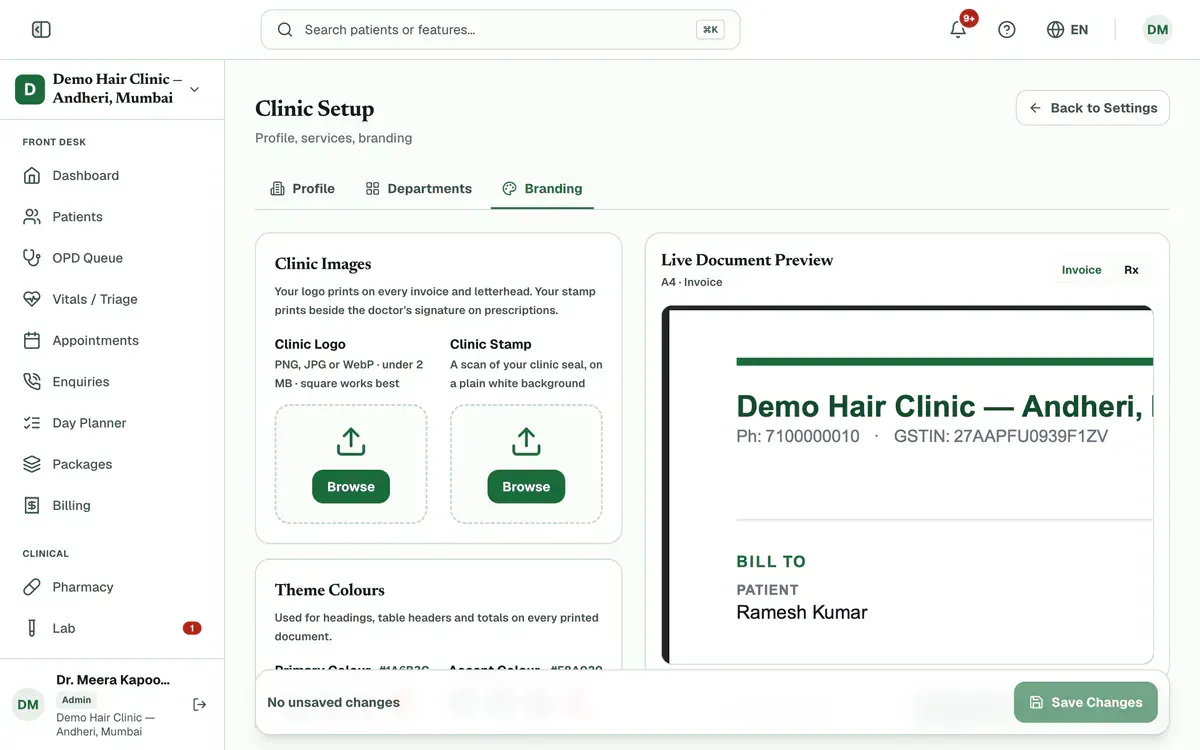Click the "Theme Colours" section heading
This screenshot has height=750, width=1200.
pos(329,590)
